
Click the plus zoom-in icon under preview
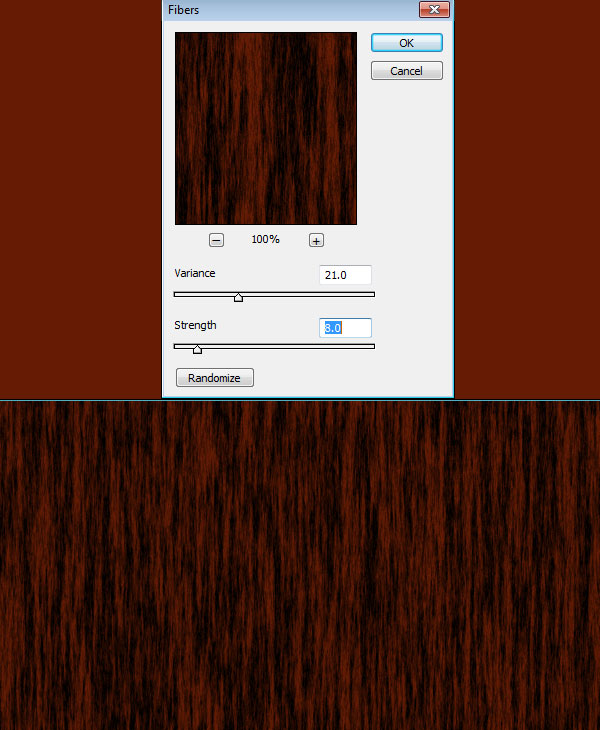click(316, 240)
